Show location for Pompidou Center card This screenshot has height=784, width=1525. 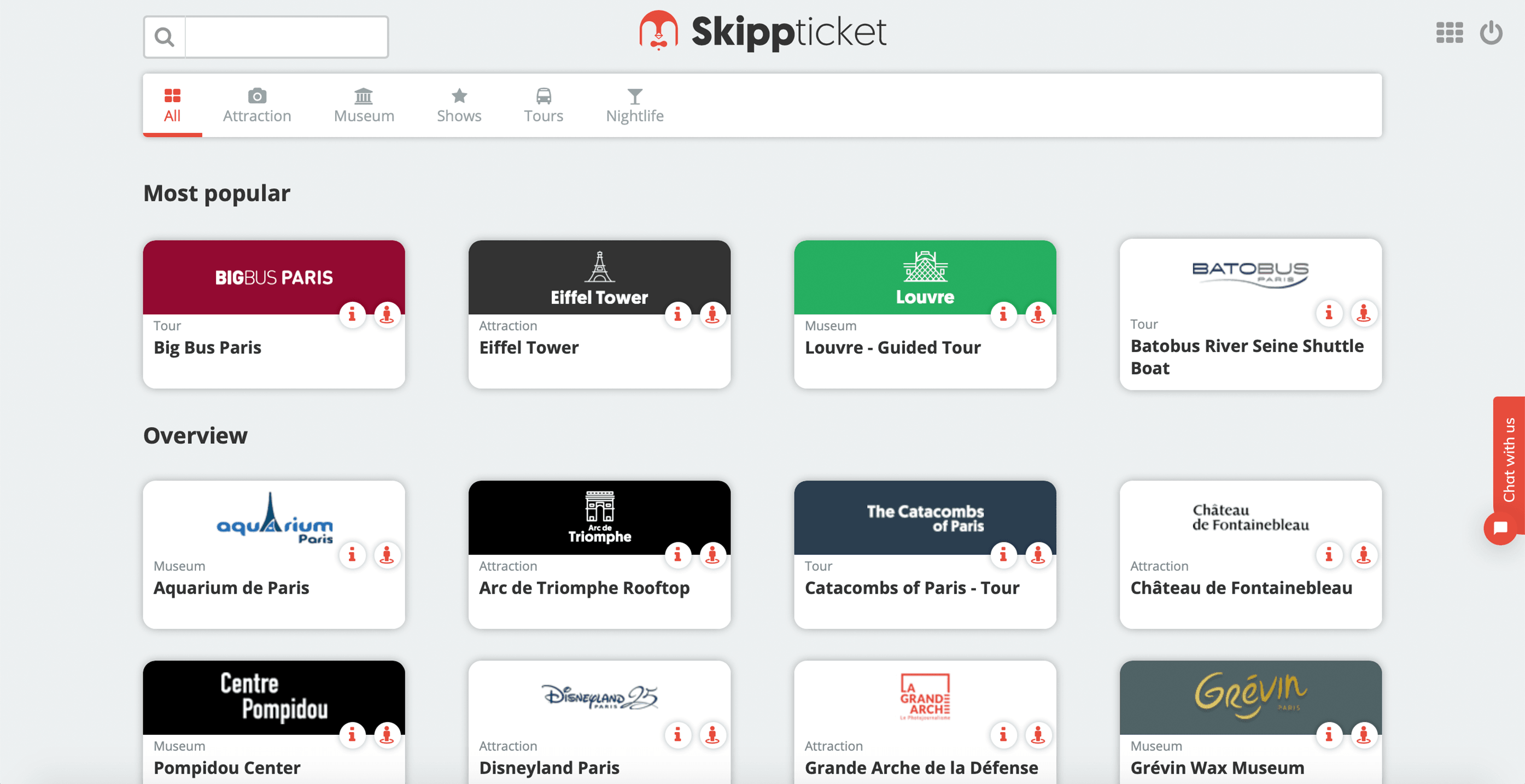pos(387,735)
